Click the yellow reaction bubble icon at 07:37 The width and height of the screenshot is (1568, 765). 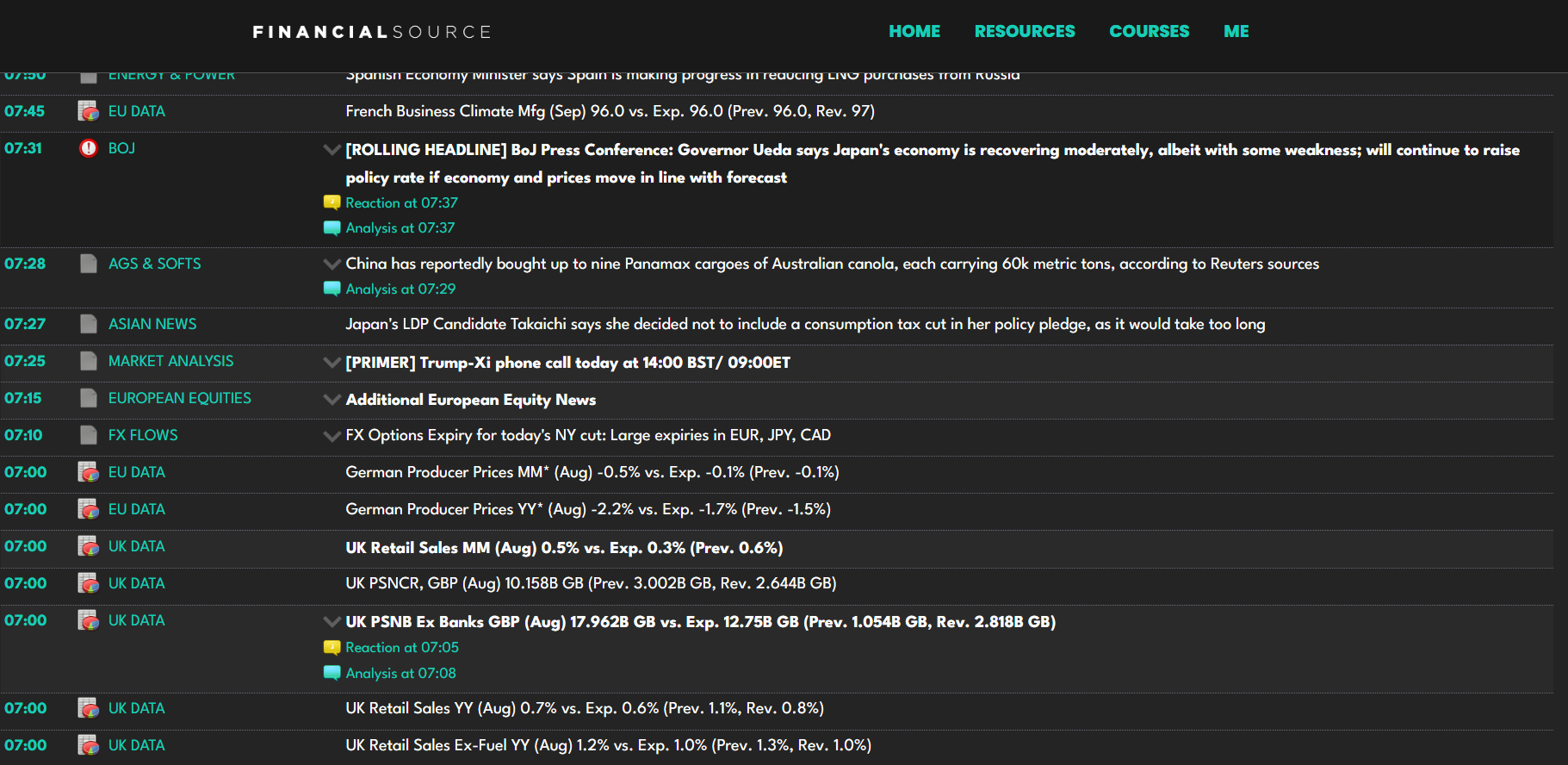(332, 202)
